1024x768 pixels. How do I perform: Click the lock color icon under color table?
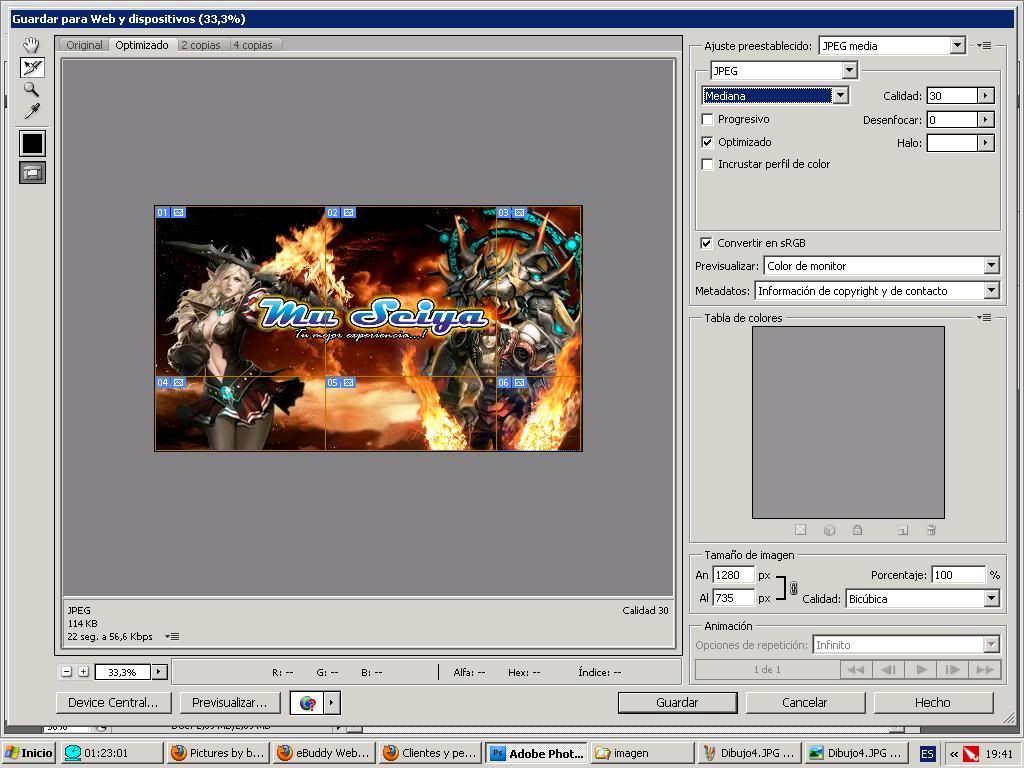coord(857,530)
